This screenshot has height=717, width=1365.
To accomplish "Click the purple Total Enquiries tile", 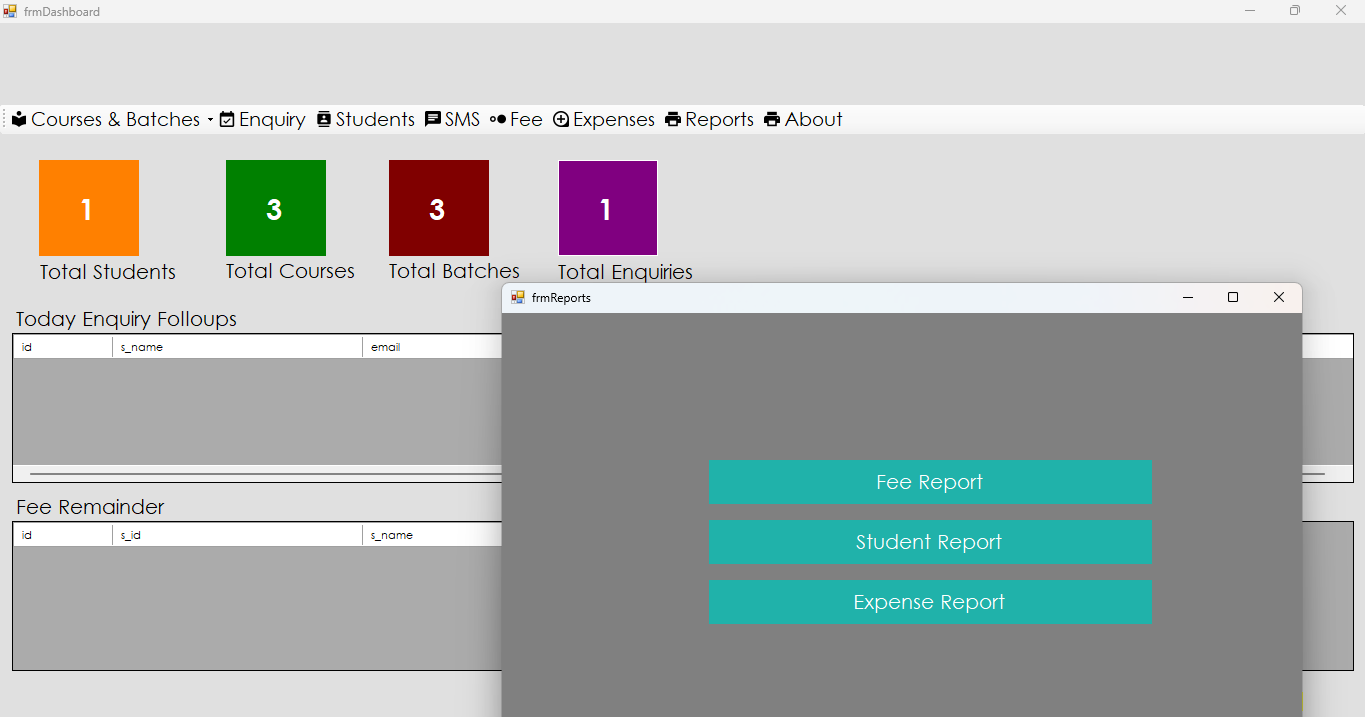I will coord(607,208).
